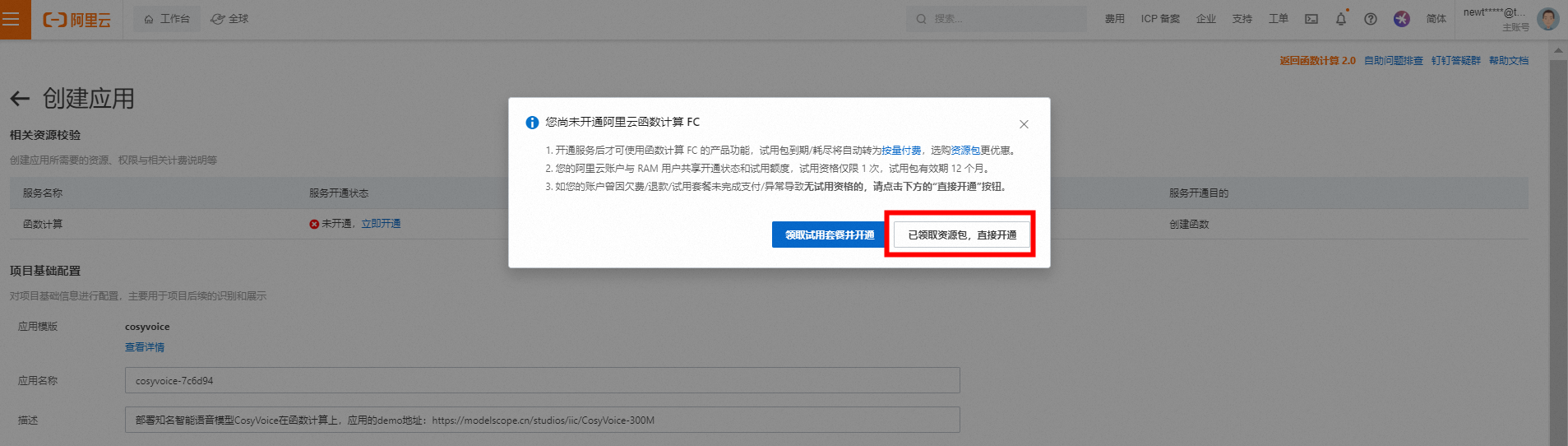The height and width of the screenshot is (446, 1568).
Task: Open the notifications bell
Action: tap(1341, 19)
